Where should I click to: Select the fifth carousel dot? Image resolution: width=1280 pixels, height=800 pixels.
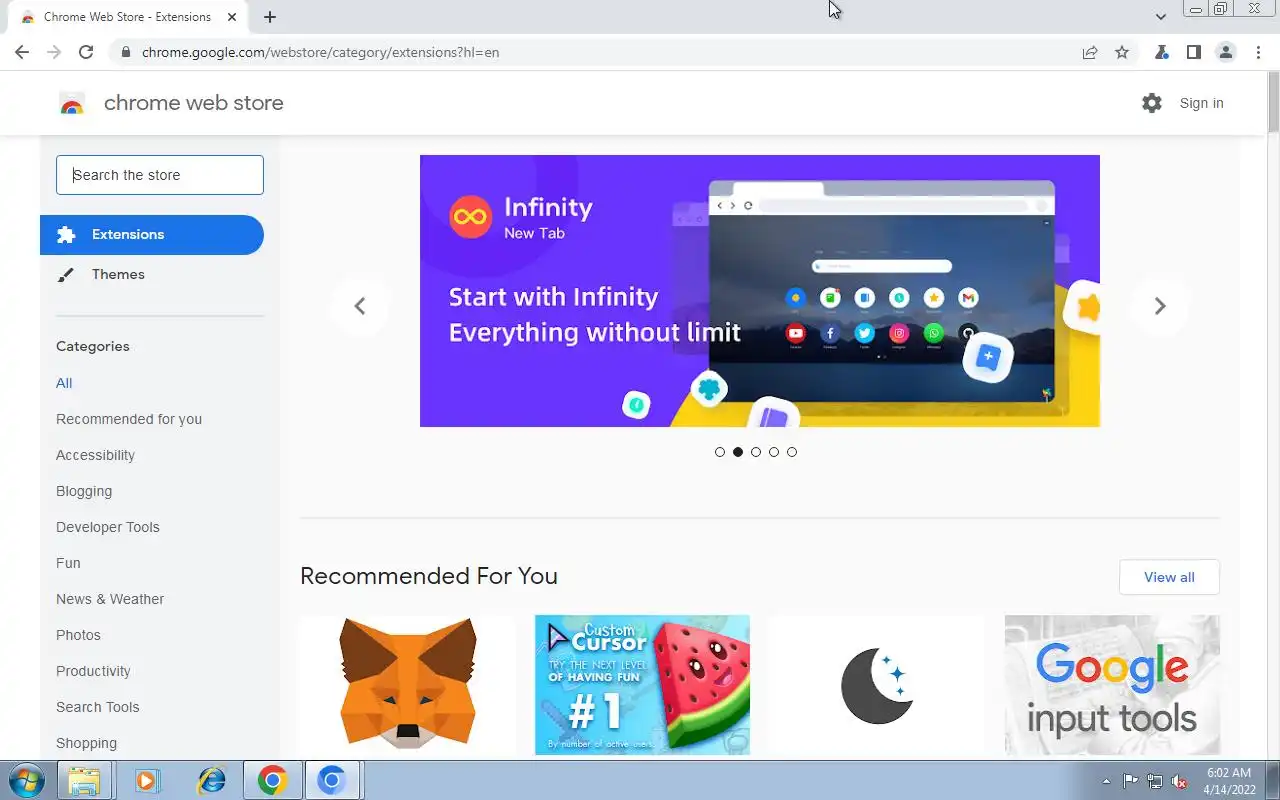[792, 452]
